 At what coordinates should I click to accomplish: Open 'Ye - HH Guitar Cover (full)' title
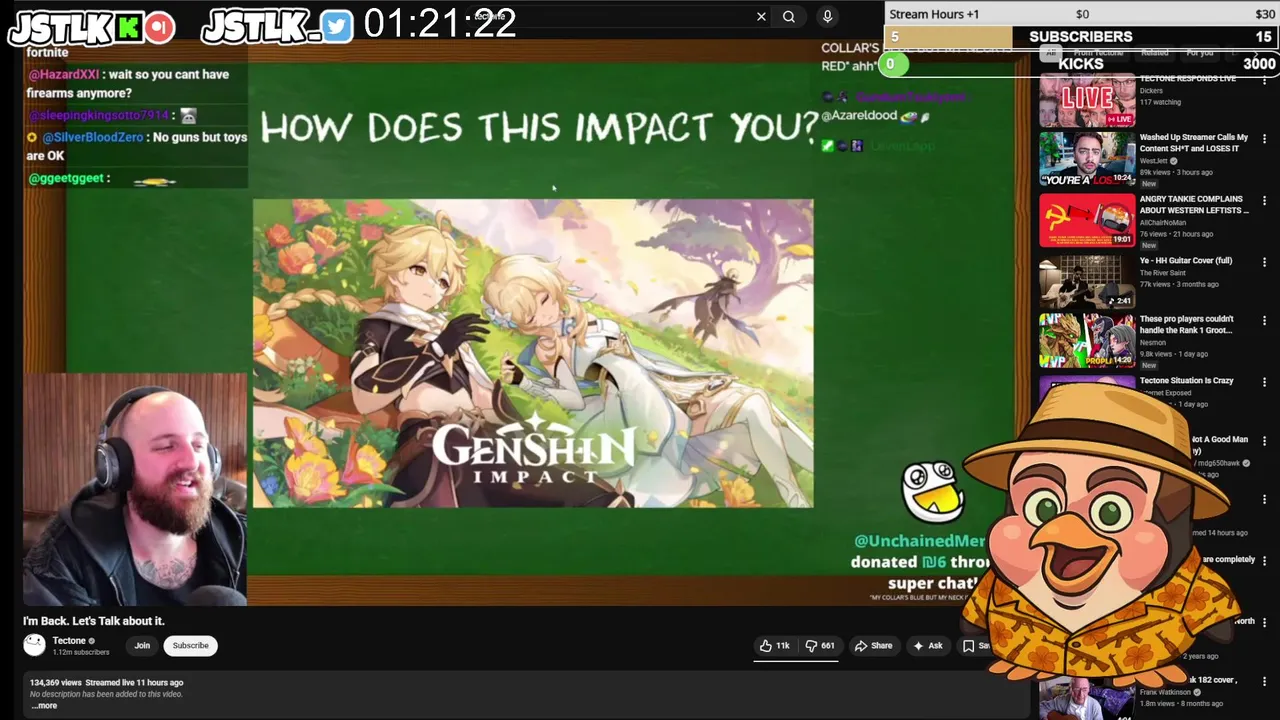[1186, 261]
